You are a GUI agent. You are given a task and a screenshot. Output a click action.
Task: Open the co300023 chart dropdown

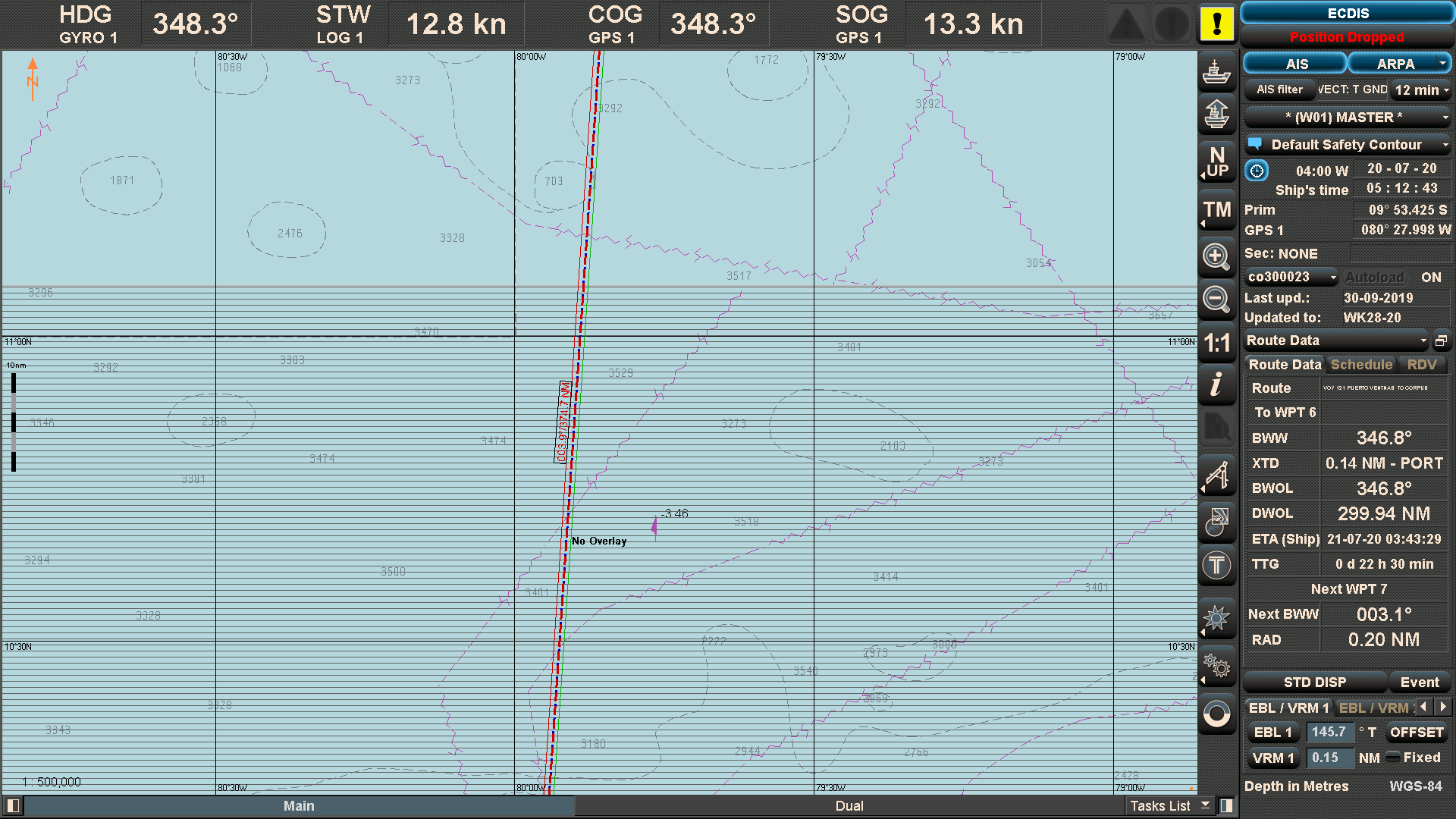[x=1291, y=277]
